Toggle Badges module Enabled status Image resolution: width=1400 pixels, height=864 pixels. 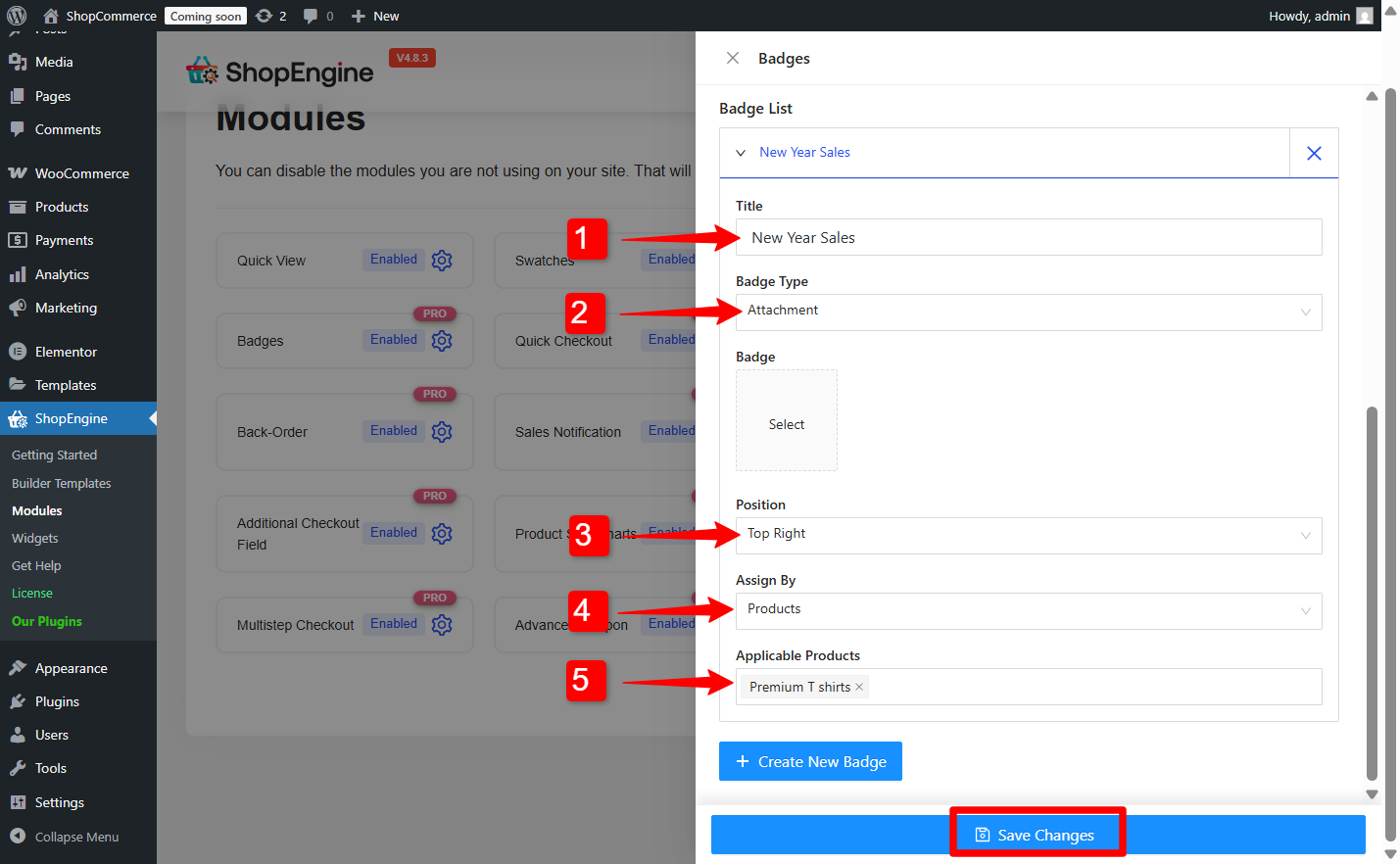(394, 340)
